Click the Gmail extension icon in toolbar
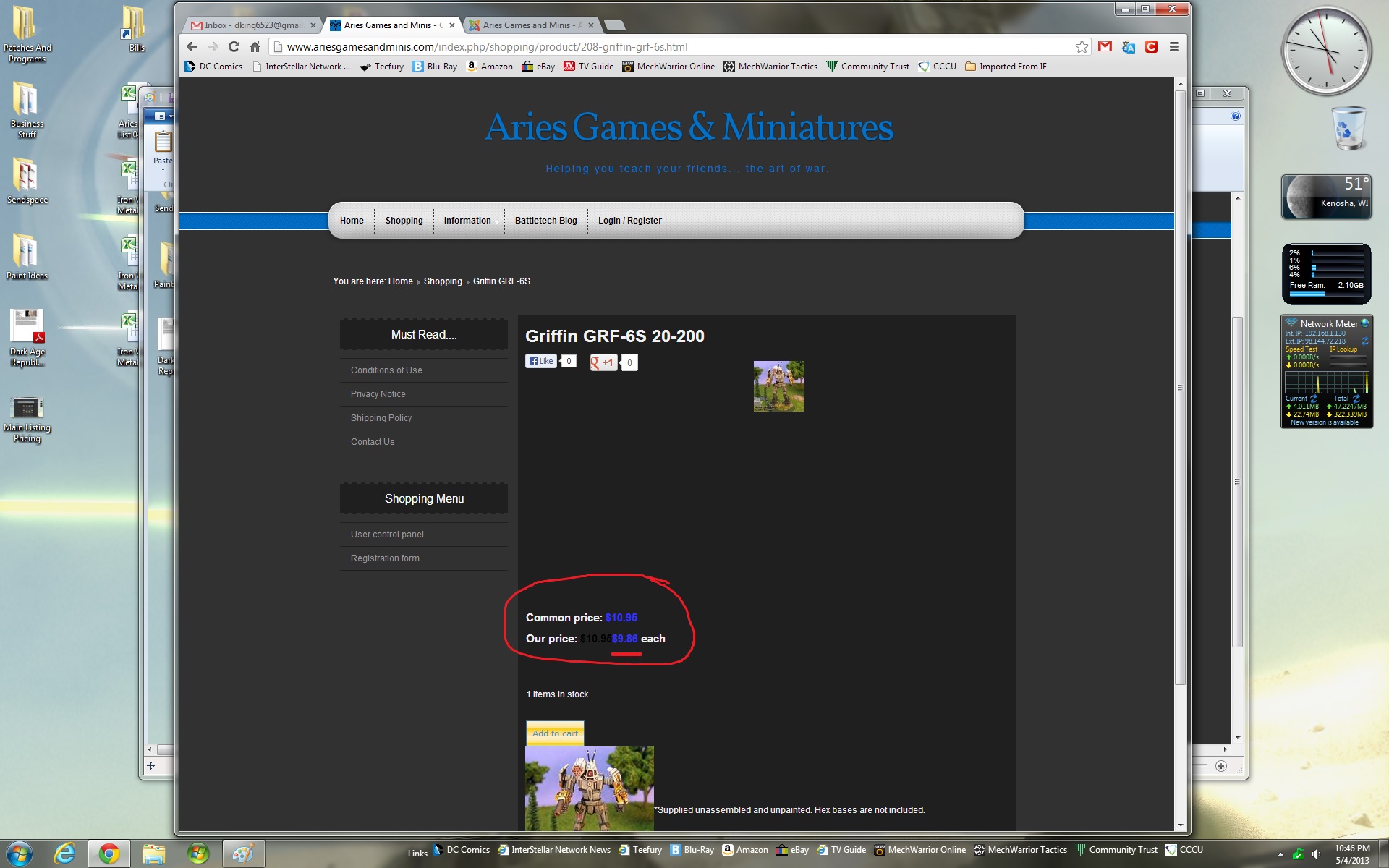 [1105, 47]
